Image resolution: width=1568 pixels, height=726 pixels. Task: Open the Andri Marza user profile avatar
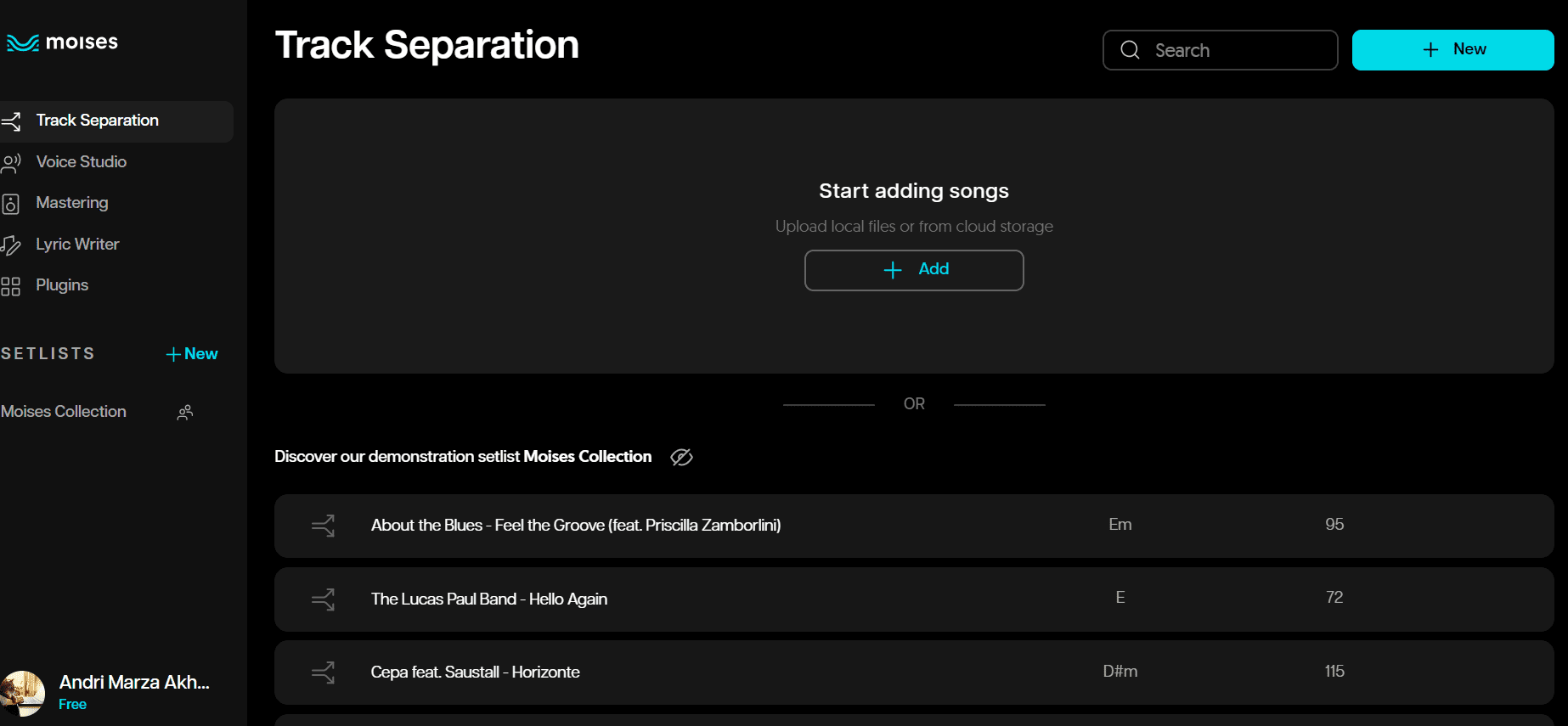23,693
